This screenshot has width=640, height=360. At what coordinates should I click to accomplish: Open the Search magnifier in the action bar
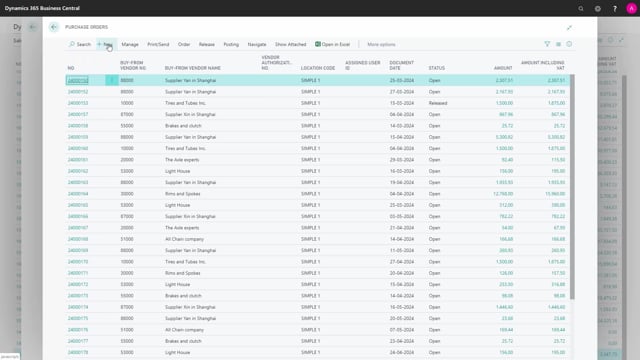pyautogui.click(x=72, y=44)
